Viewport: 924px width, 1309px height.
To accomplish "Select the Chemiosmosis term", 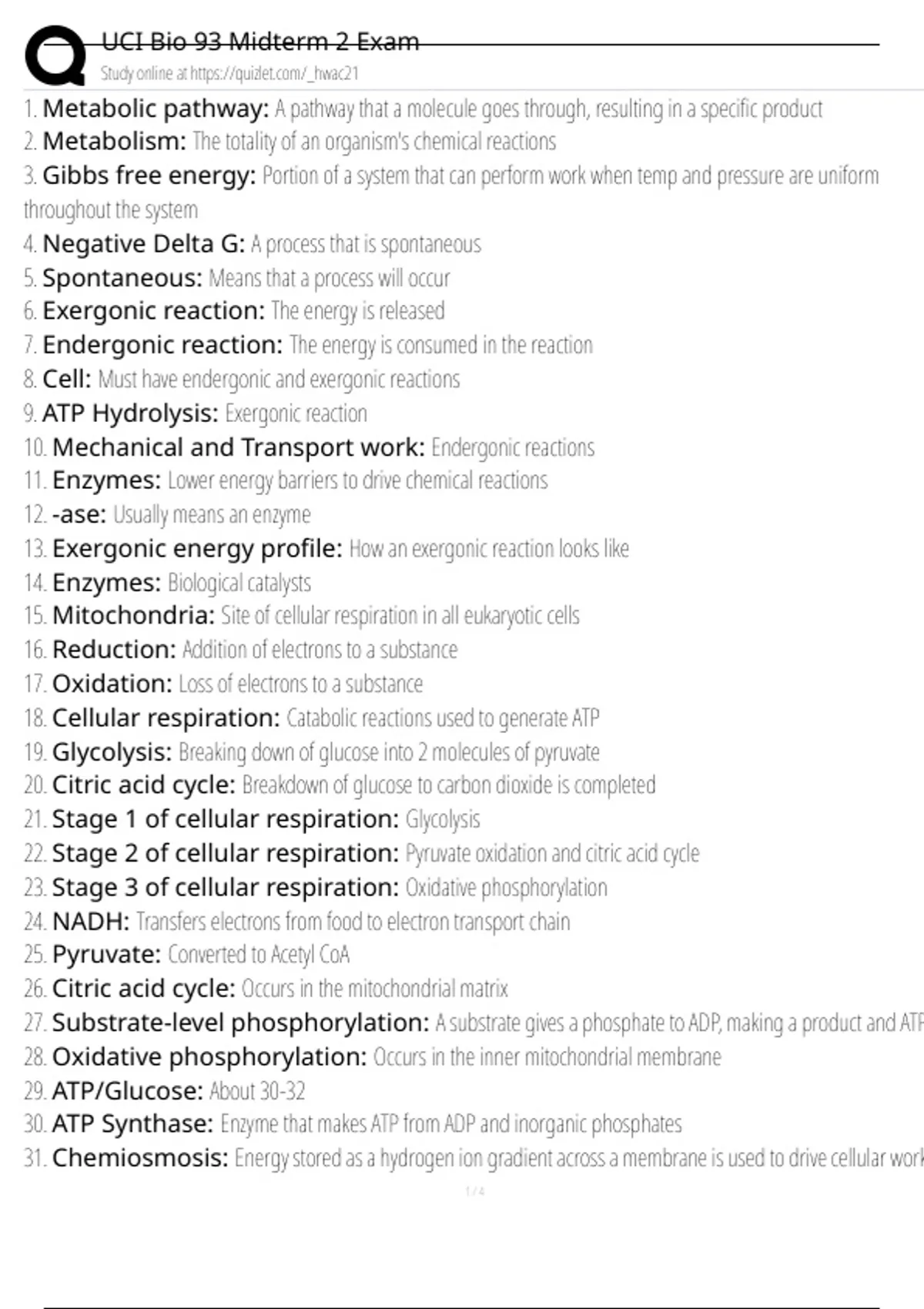I will [x=140, y=1158].
